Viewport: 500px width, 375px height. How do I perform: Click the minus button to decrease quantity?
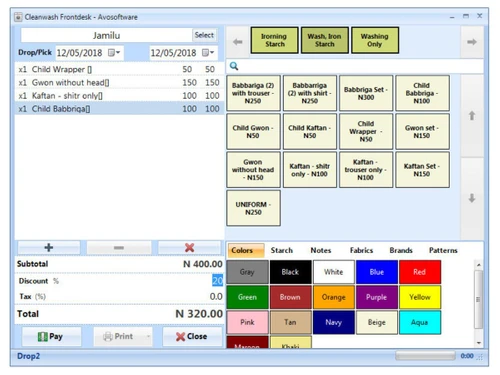(119, 247)
